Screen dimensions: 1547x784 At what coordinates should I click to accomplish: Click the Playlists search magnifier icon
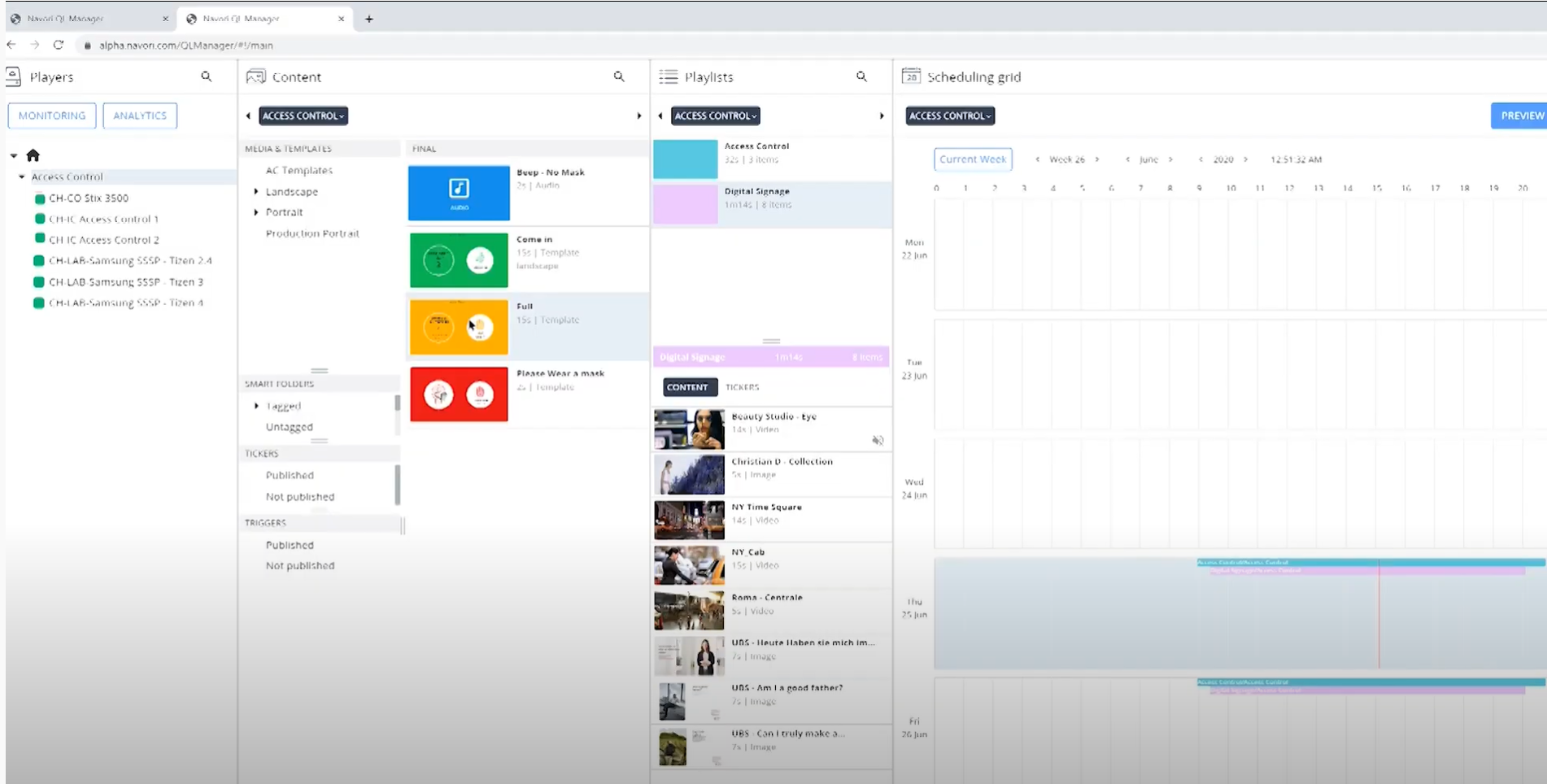tap(861, 76)
